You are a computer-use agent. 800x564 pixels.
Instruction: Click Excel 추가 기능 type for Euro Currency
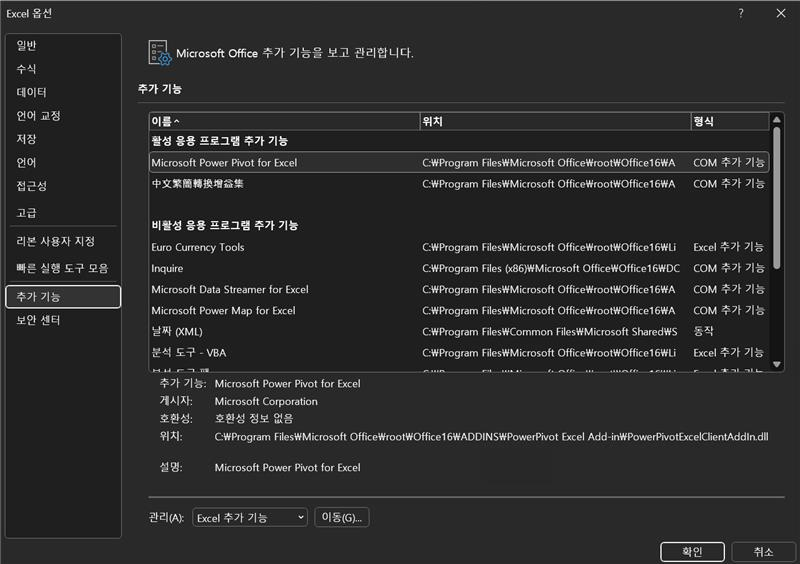click(729, 247)
